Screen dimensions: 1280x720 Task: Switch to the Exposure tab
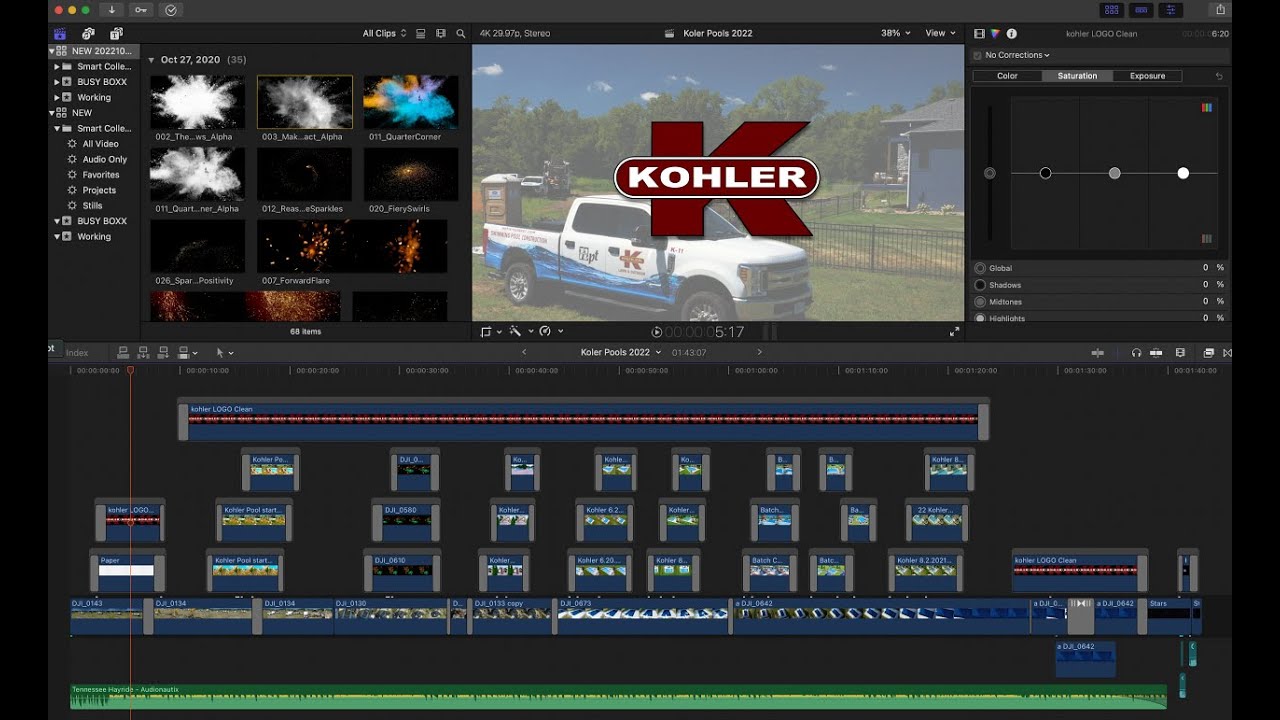tap(1147, 76)
